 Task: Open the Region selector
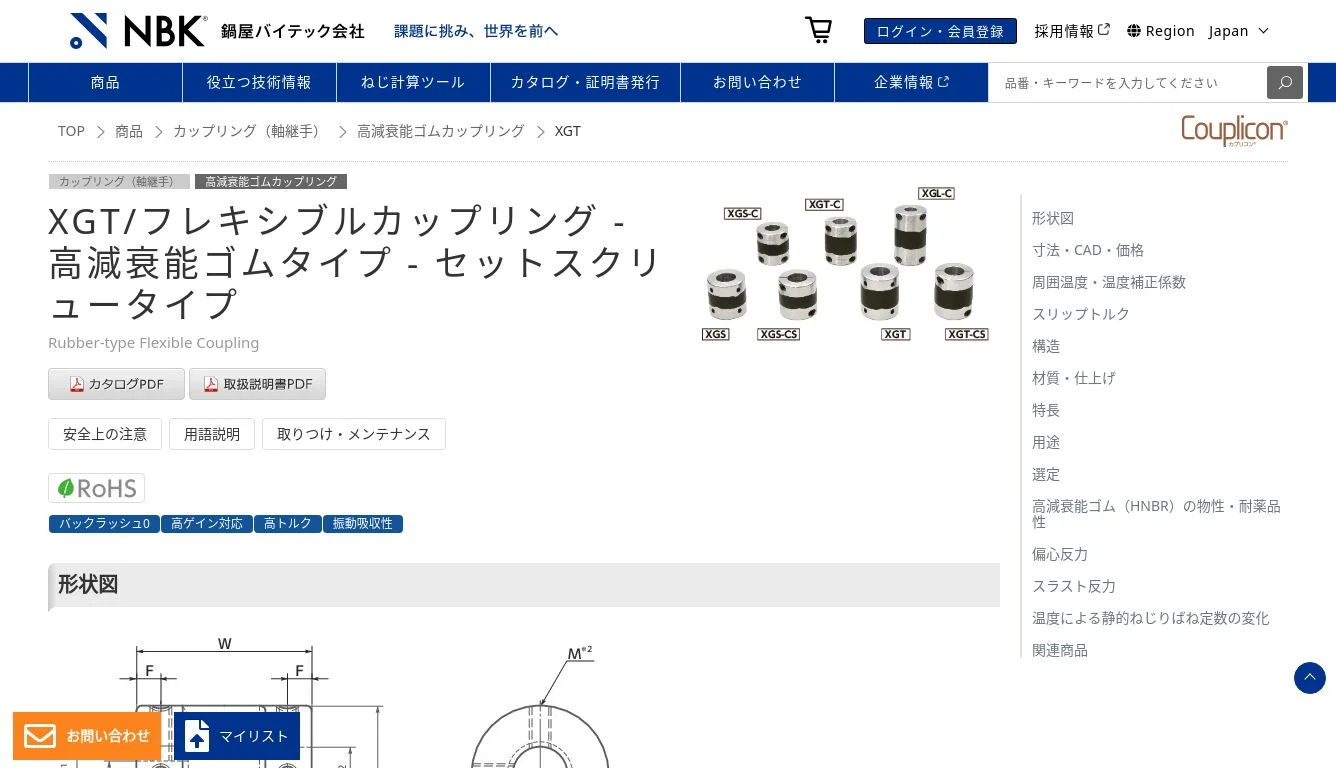(x=1160, y=30)
